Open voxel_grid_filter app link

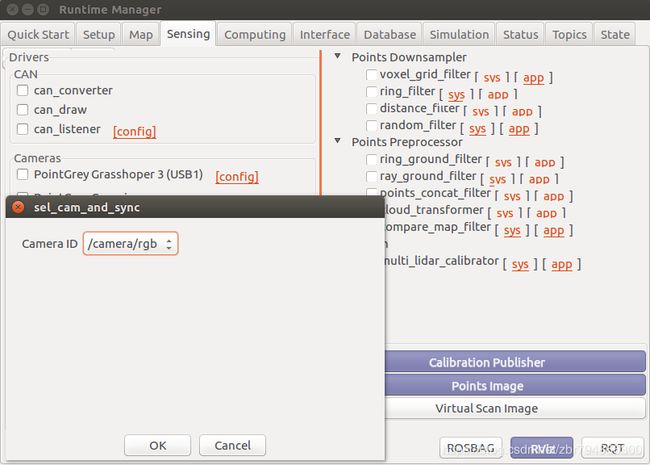[533, 78]
